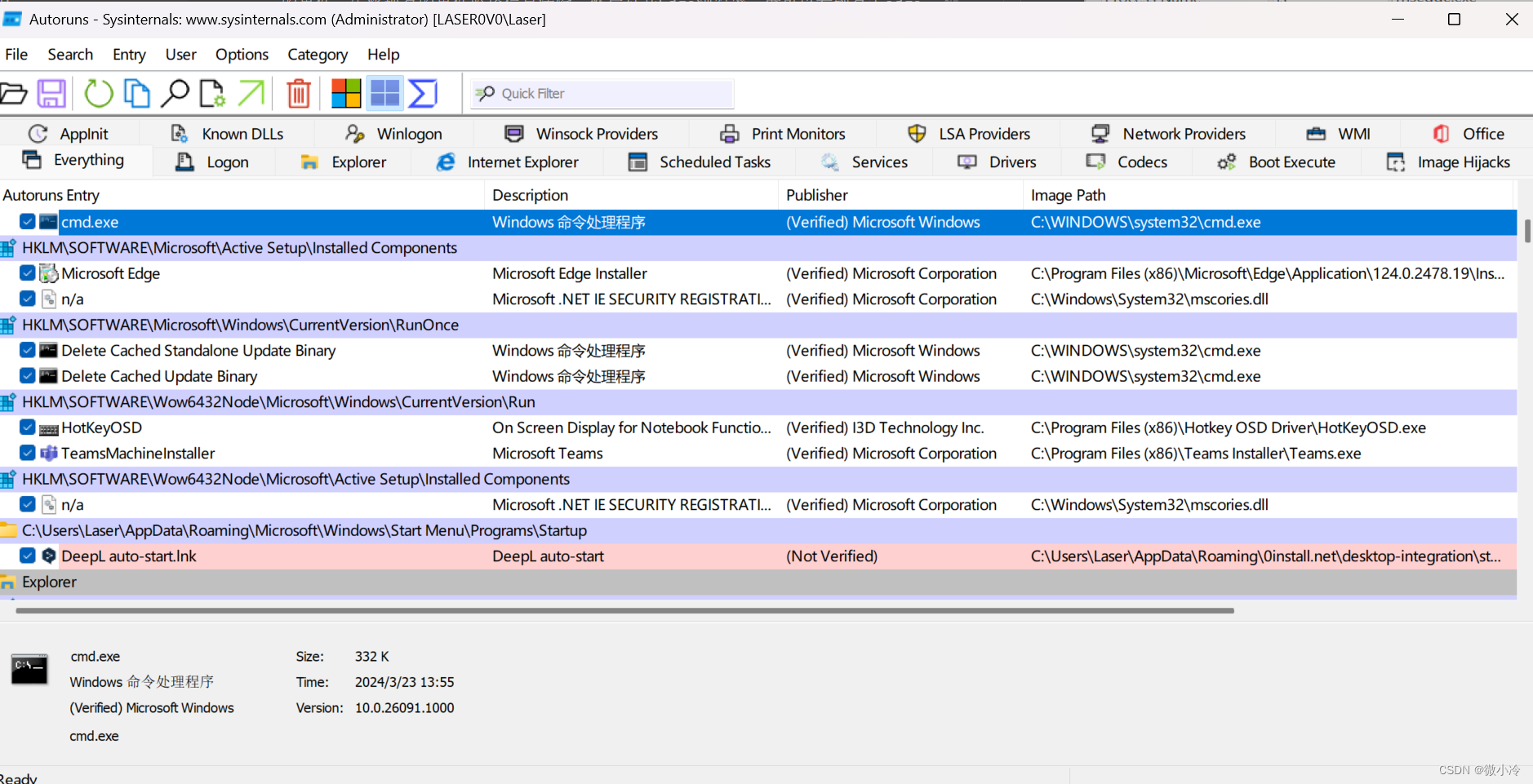Image resolution: width=1533 pixels, height=784 pixels.
Task: Switch to the Drivers tab
Action: coord(997,162)
